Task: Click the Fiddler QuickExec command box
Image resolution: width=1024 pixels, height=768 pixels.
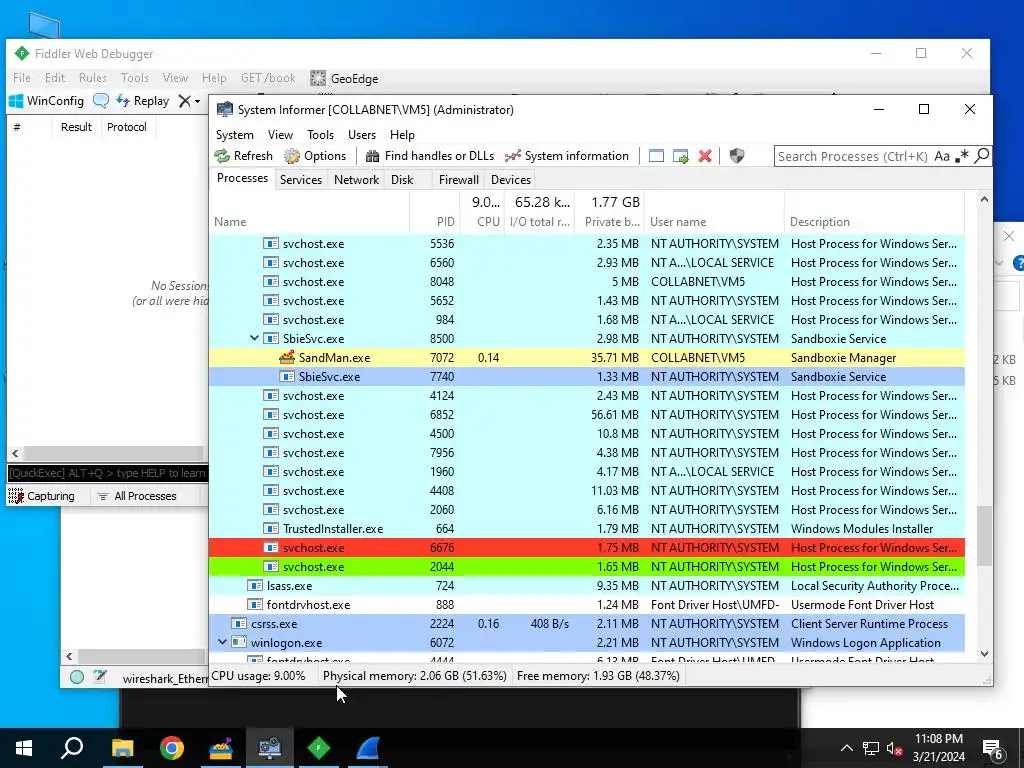Action: pyautogui.click(x=108, y=473)
